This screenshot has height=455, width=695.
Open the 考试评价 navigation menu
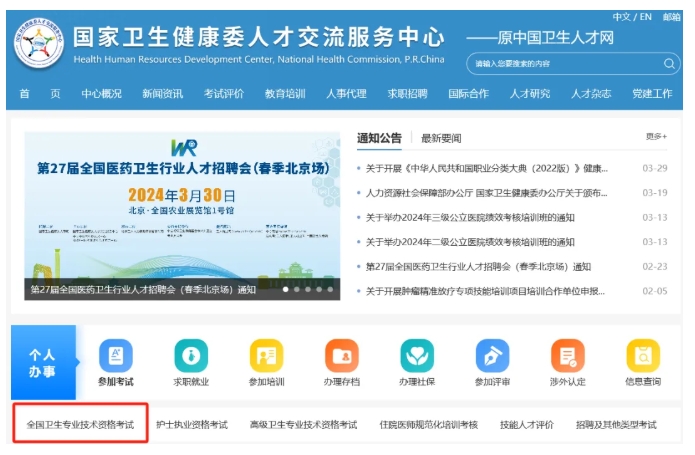224,94
